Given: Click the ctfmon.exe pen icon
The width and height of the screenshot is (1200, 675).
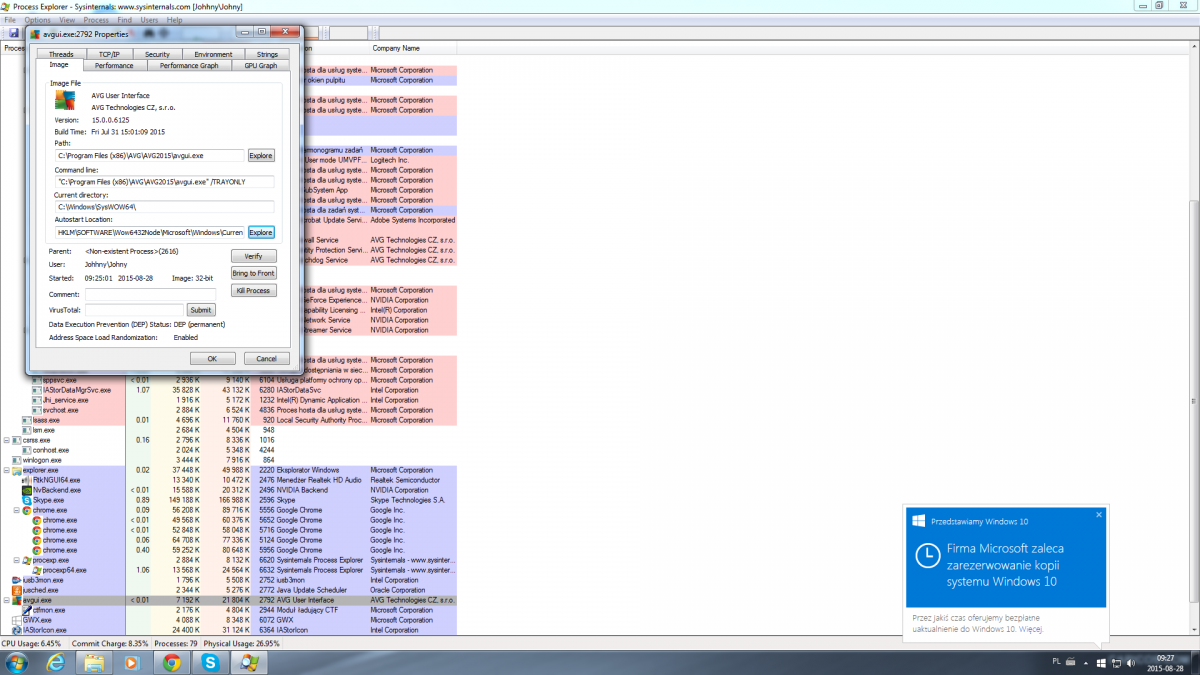Looking at the screenshot, I should click(26, 610).
